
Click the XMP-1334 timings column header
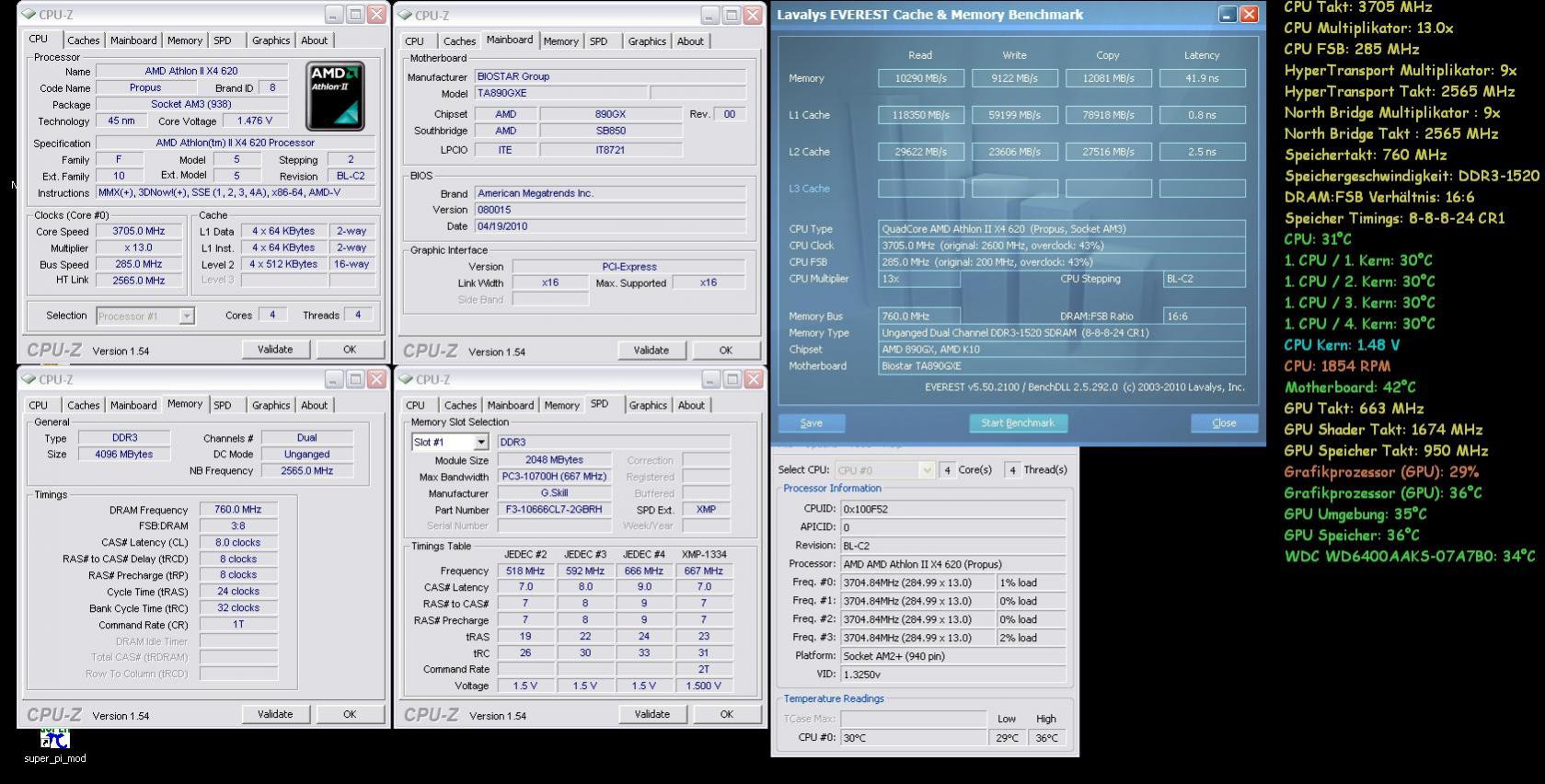(x=704, y=554)
